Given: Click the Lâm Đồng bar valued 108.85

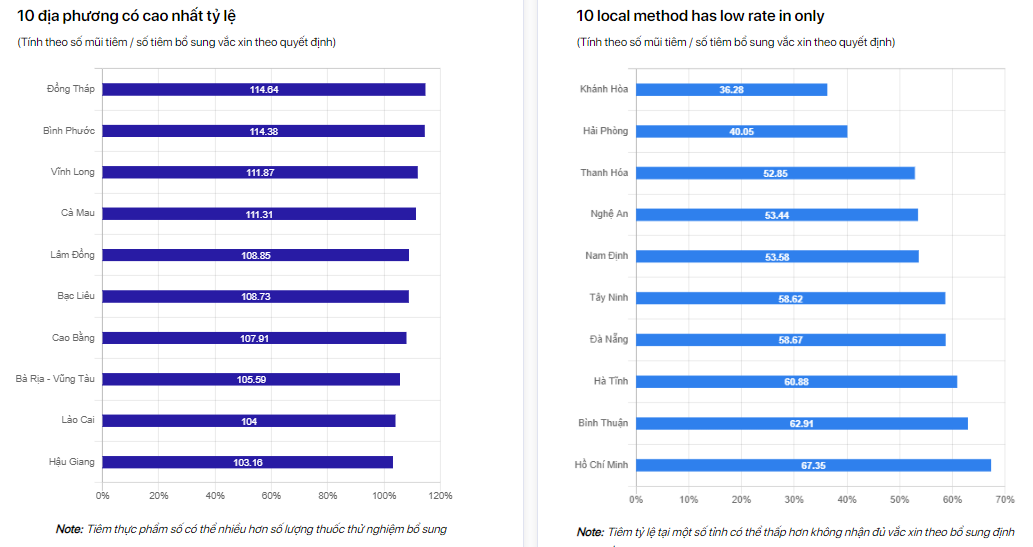Looking at the screenshot, I should coord(255,255).
